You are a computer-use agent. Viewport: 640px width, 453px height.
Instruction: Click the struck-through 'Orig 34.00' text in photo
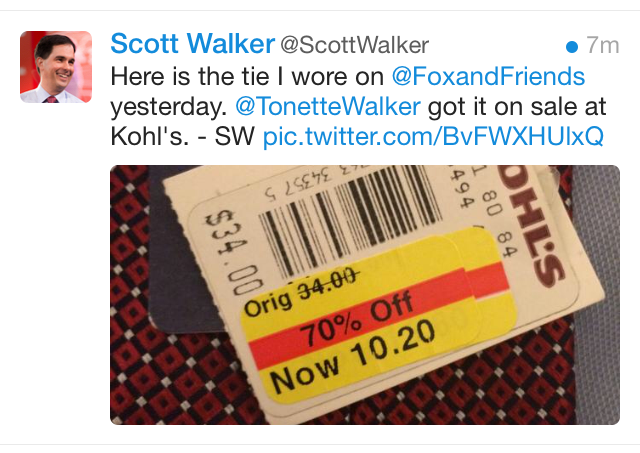click(x=301, y=292)
